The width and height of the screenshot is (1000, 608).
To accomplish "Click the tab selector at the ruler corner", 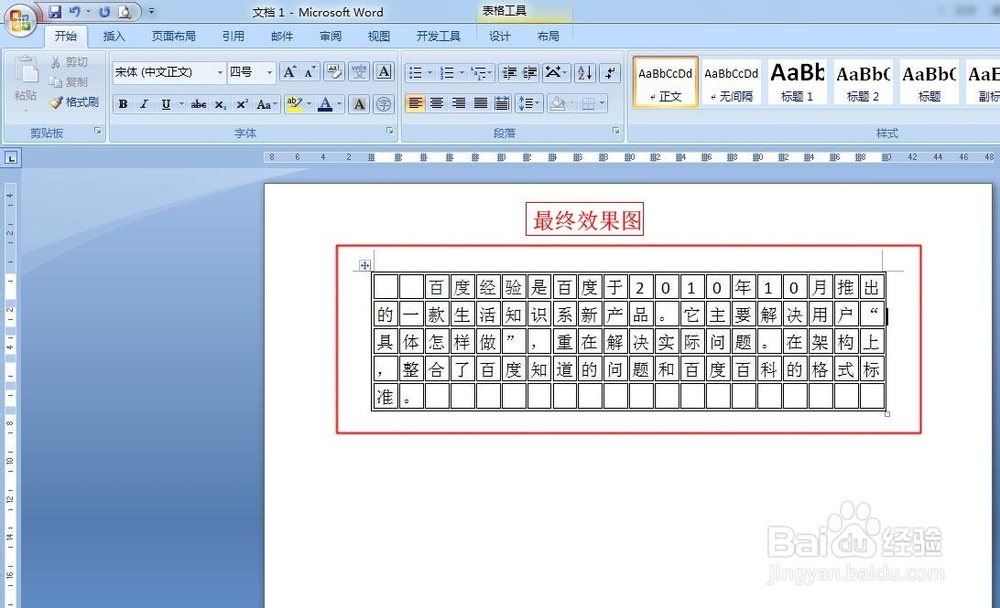I will tap(11, 158).
